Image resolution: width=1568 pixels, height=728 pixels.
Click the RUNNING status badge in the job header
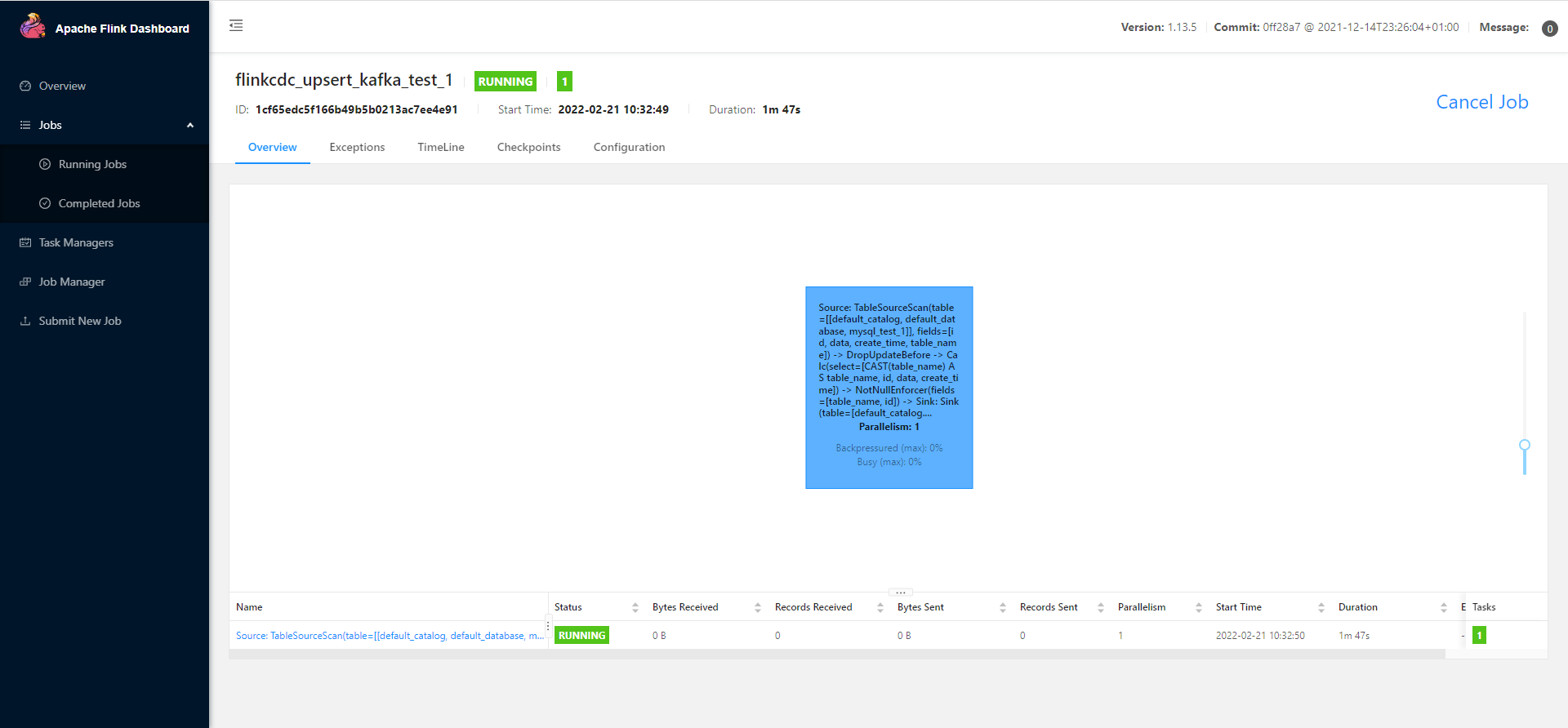tap(506, 82)
